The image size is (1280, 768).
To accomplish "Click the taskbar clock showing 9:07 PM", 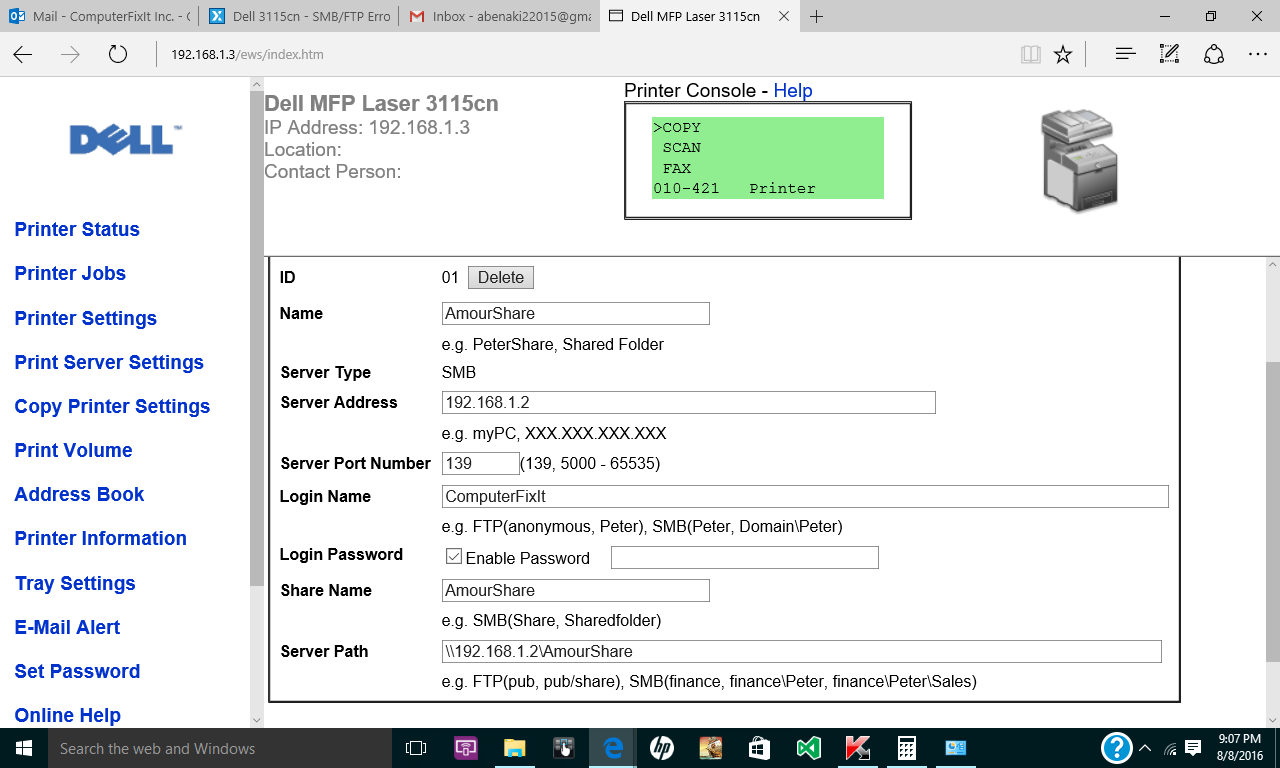I will point(1240,748).
